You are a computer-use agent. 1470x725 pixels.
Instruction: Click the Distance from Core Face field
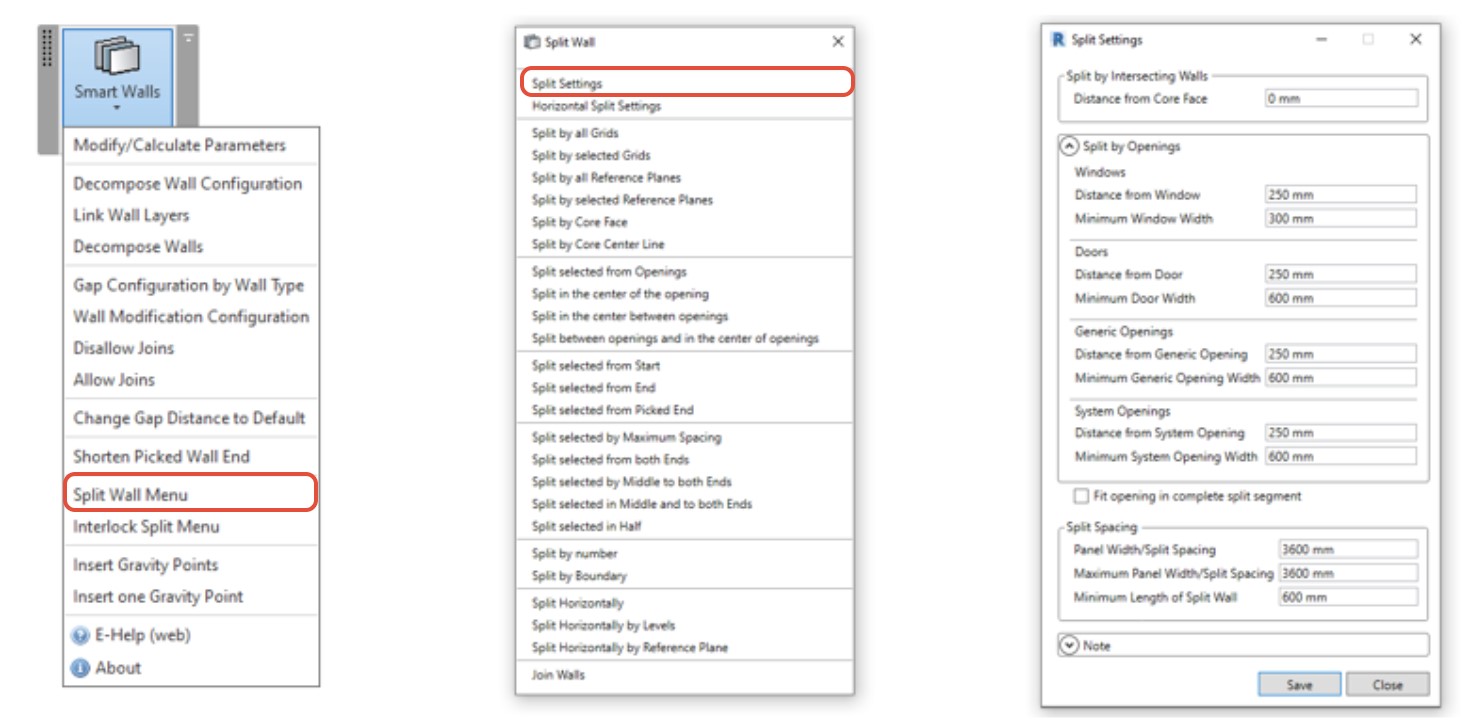coord(1341,99)
